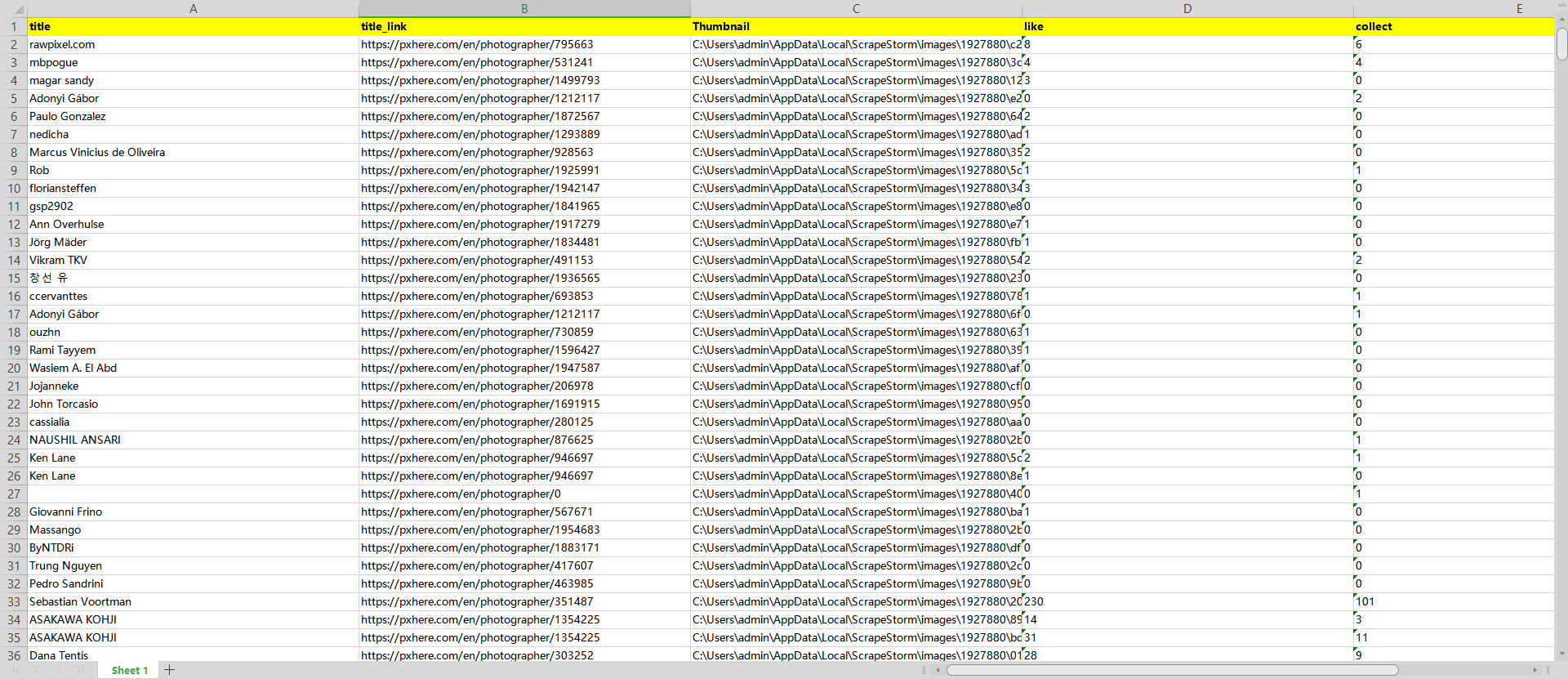Image resolution: width=1568 pixels, height=679 pixels.
Task: Switch to Sheet 1 tab
Action: (129, 670)
